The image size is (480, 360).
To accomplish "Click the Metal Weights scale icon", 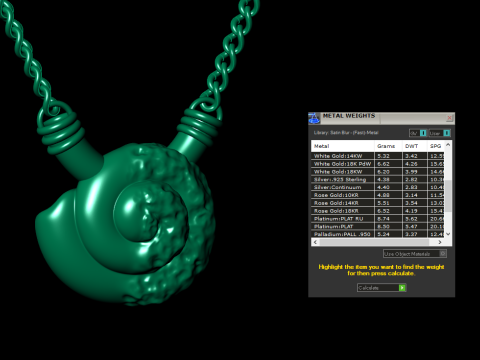I will point(314,118).
